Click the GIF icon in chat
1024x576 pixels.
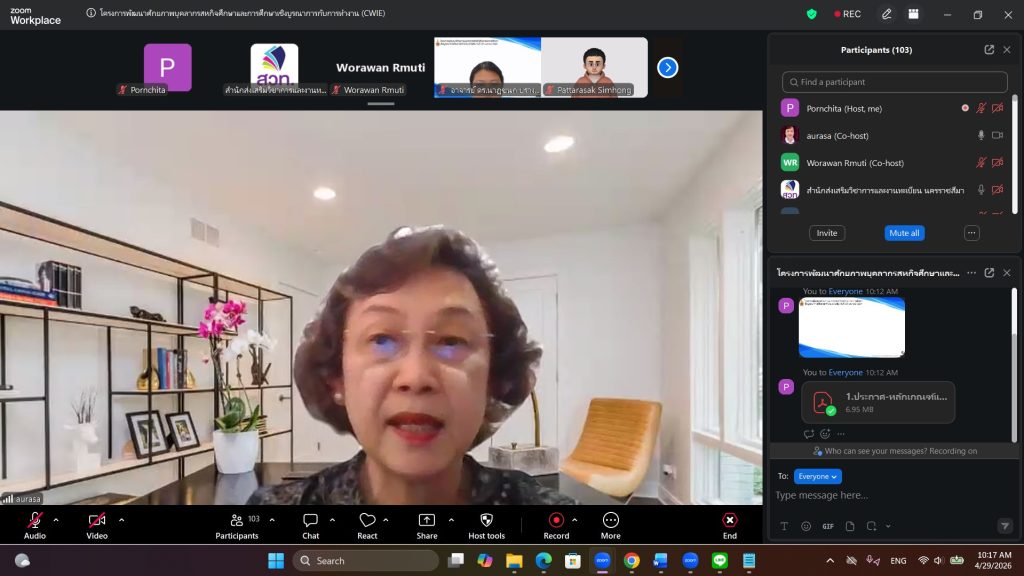(828, 526)
